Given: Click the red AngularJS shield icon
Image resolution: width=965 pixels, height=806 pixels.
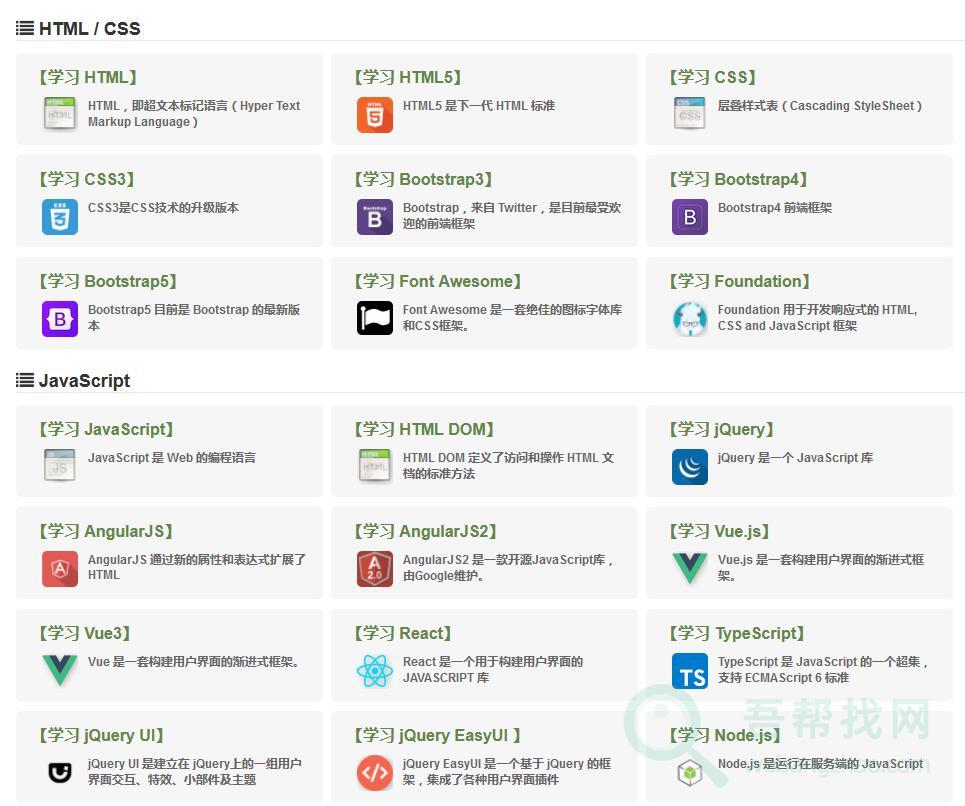Looking at the screenshot, I should pyautogui.click(x=60, y=569).
